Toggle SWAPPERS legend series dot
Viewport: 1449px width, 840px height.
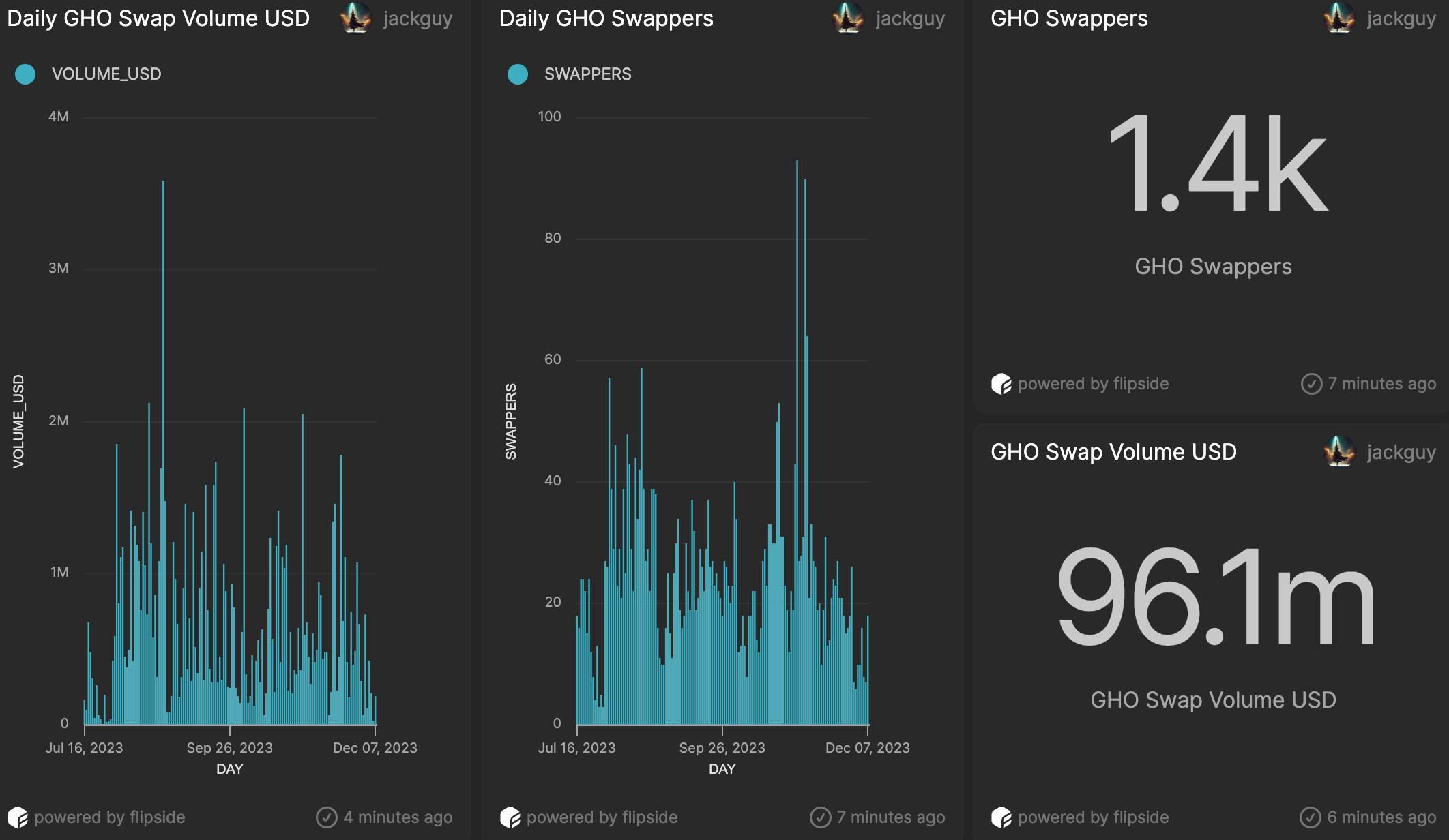(518, 74)
